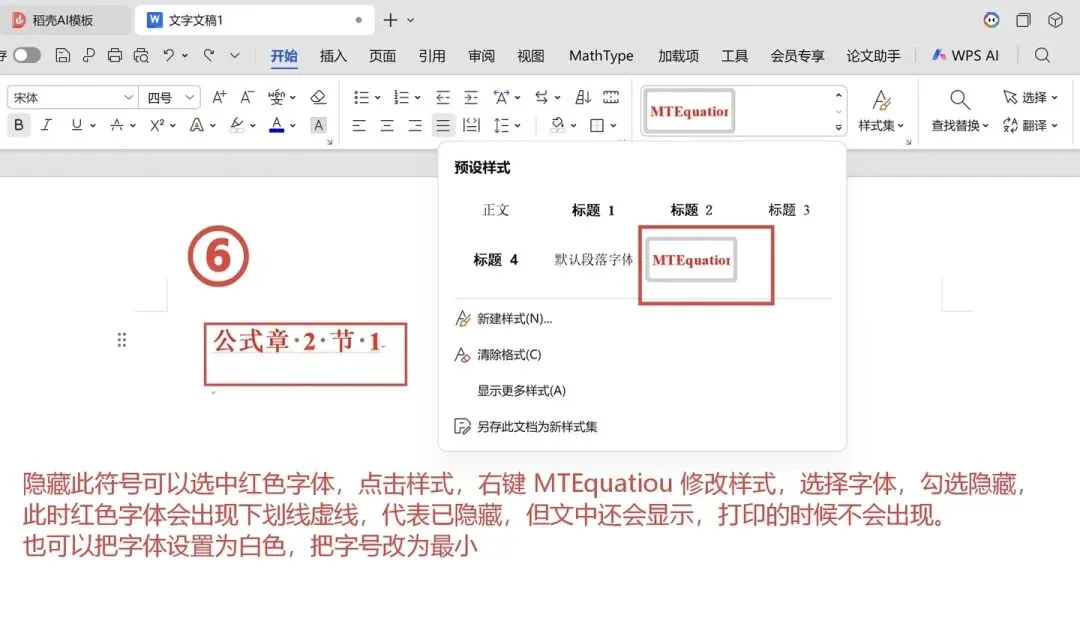Open Print Preview icon

(x=141, y=56)
